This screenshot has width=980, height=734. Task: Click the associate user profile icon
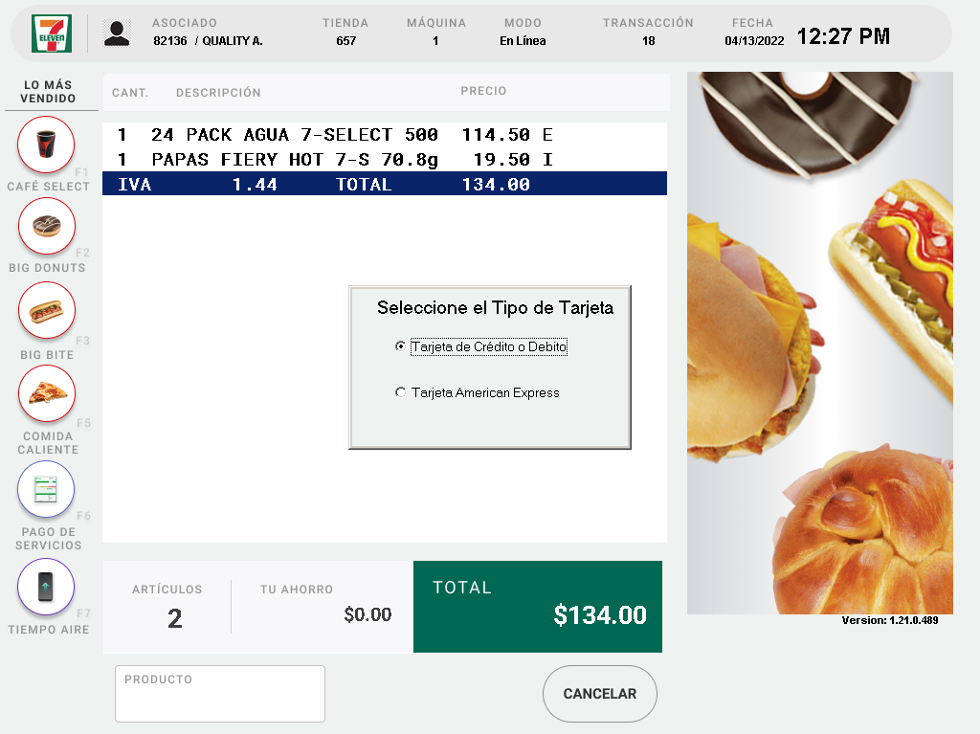click(x=117, y=33)
